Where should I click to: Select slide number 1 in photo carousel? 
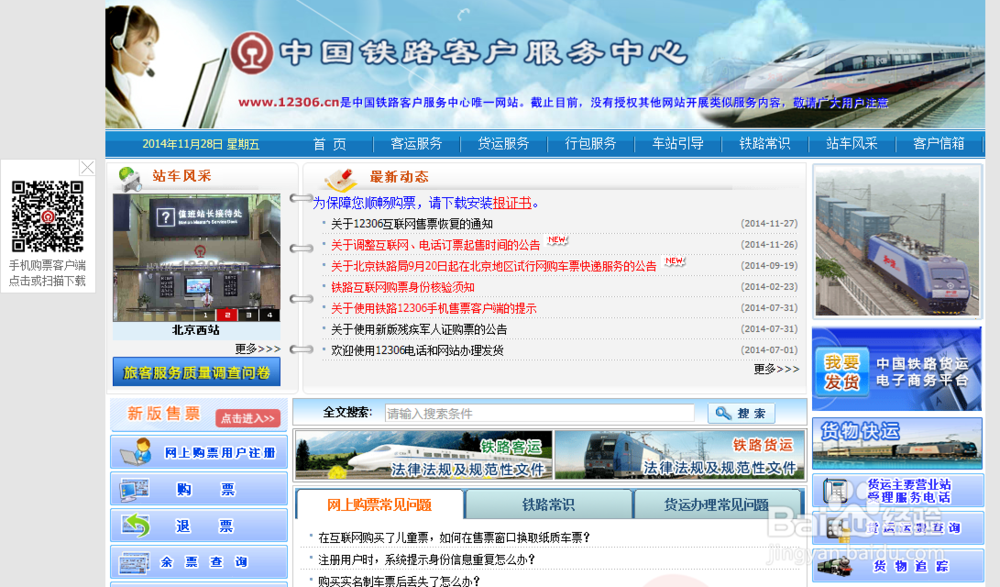[205, 315]
